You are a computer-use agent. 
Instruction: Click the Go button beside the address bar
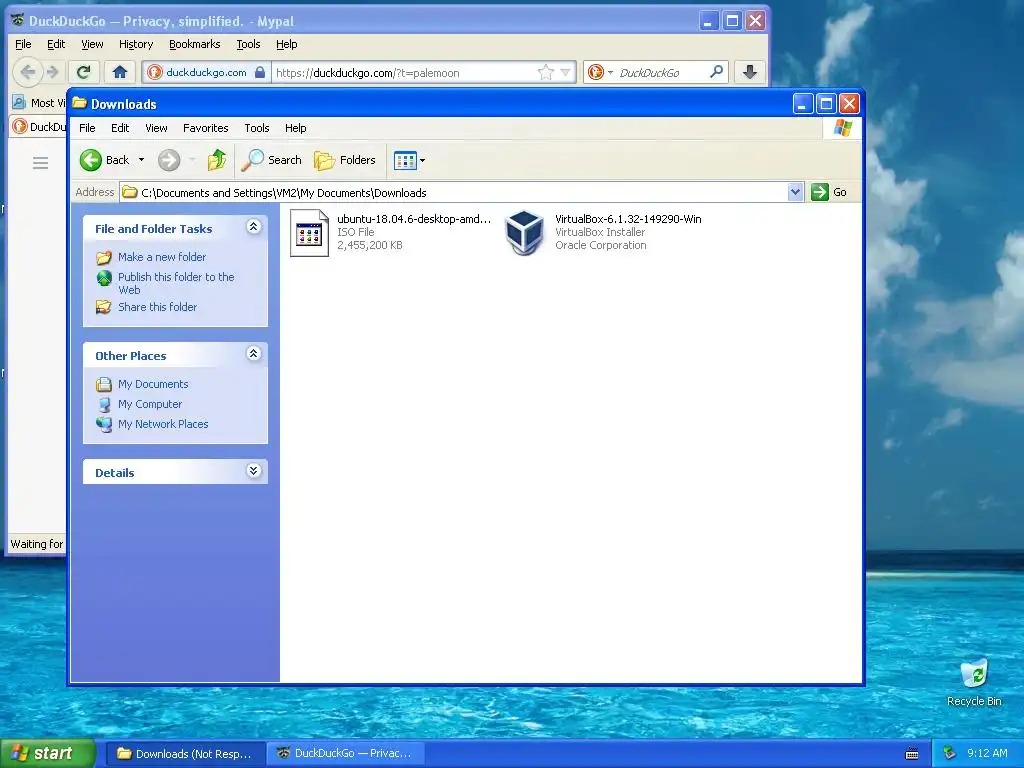click(x=829, y=192)
